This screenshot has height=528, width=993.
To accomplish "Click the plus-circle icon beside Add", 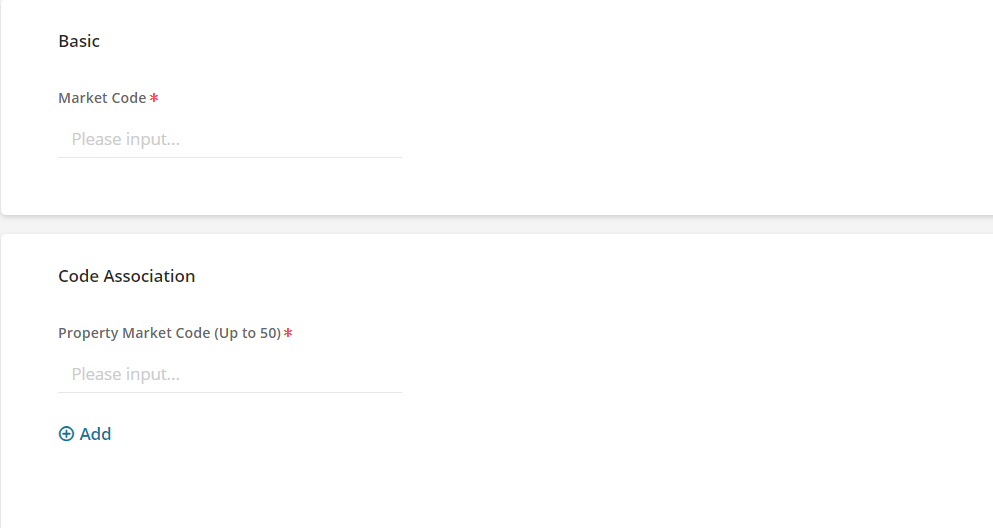I will click(66, 434).
